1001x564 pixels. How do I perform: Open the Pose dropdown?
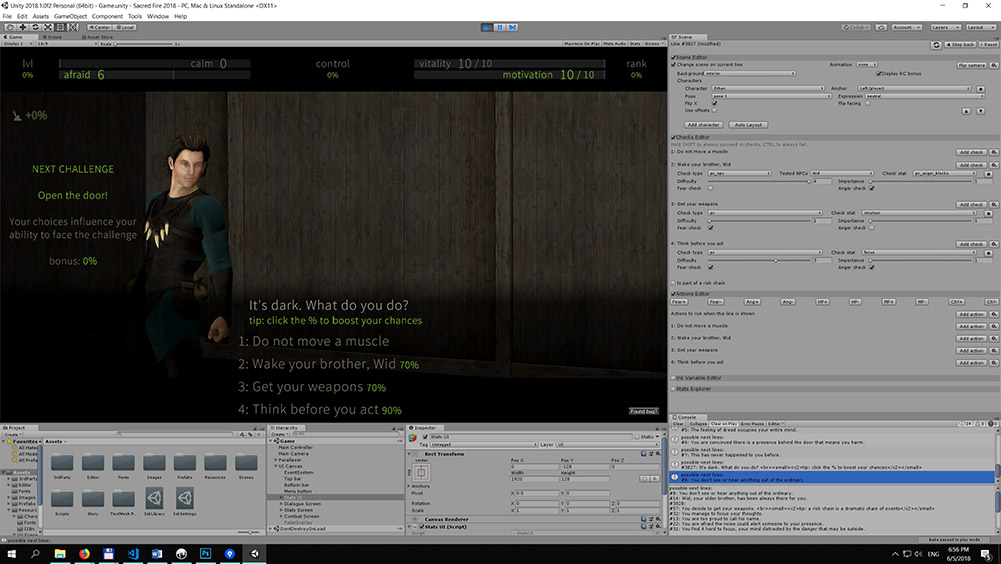[x=772, y=96]
